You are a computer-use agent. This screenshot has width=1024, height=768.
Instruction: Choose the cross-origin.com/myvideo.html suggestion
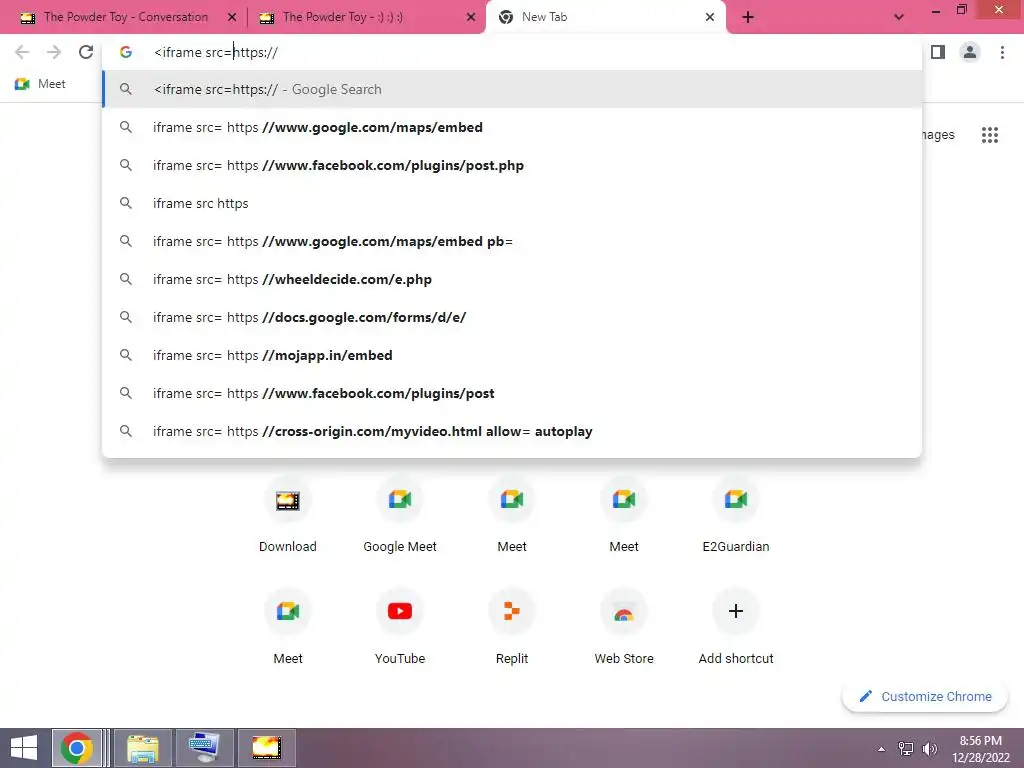513,431
